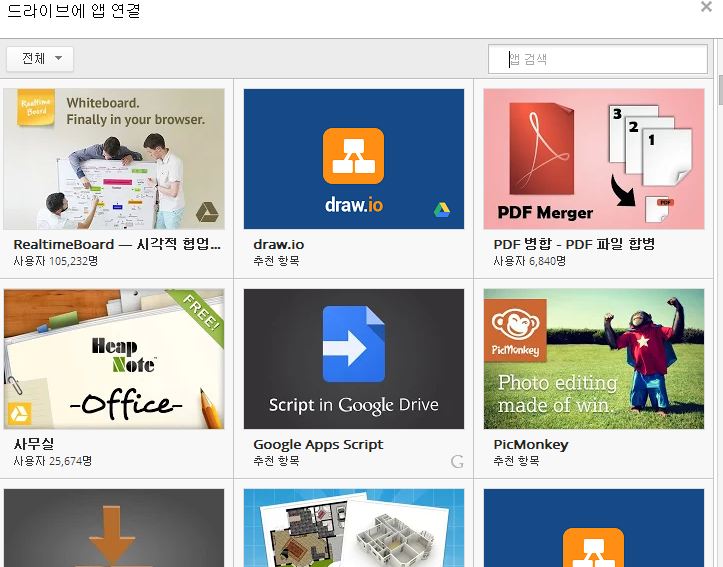Viewport: 723px width, 567px height.
Task: Click the yellow Realtime Board sticky note logo
Action: 36,107
